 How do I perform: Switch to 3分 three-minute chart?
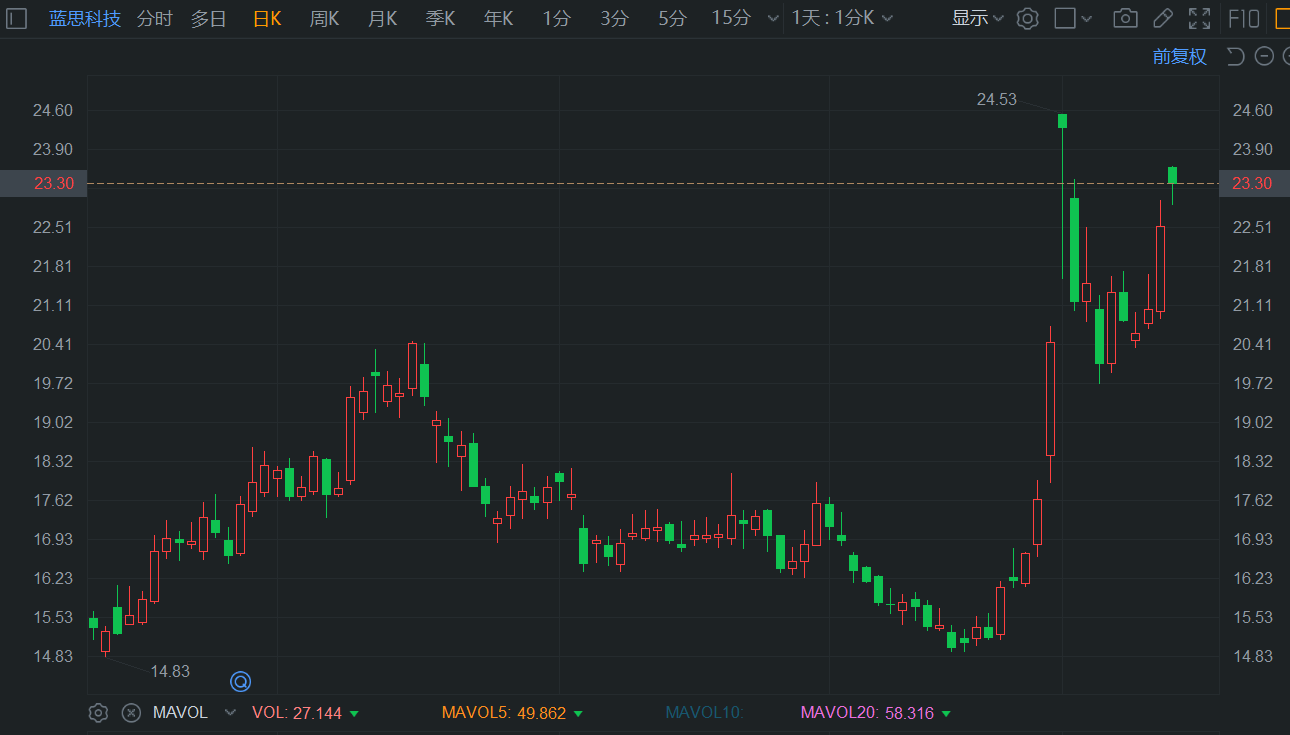tap(614, 18)
